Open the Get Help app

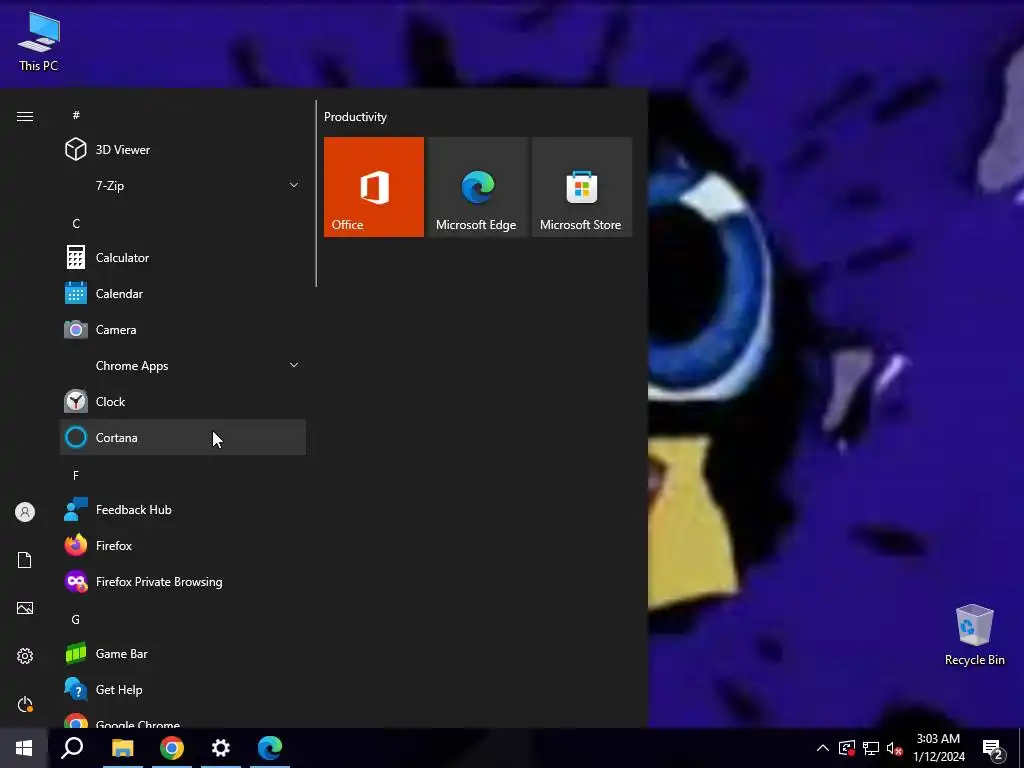(x=183, y=689)
